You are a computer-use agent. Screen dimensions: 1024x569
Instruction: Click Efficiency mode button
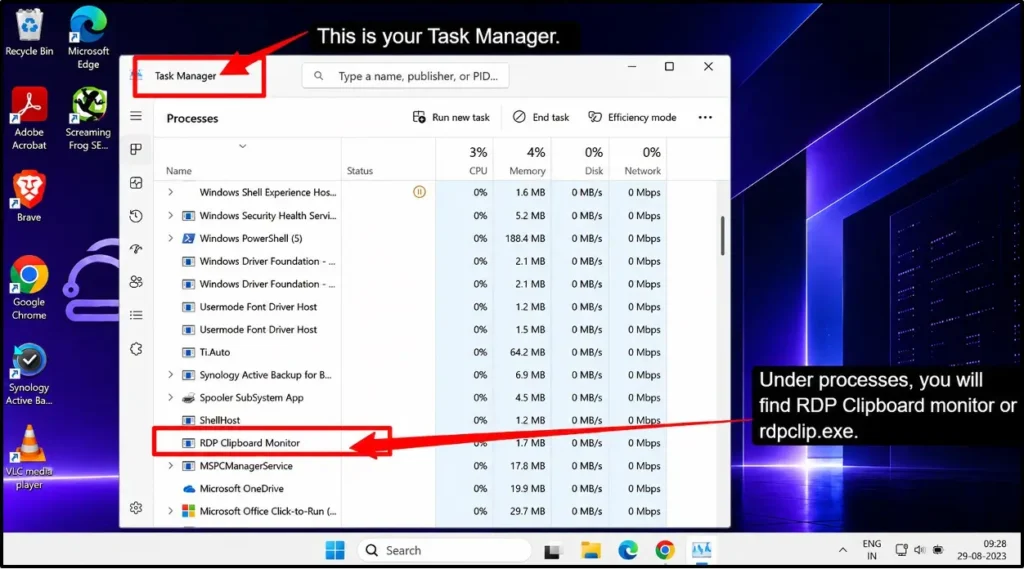click(x=632, y=118)
